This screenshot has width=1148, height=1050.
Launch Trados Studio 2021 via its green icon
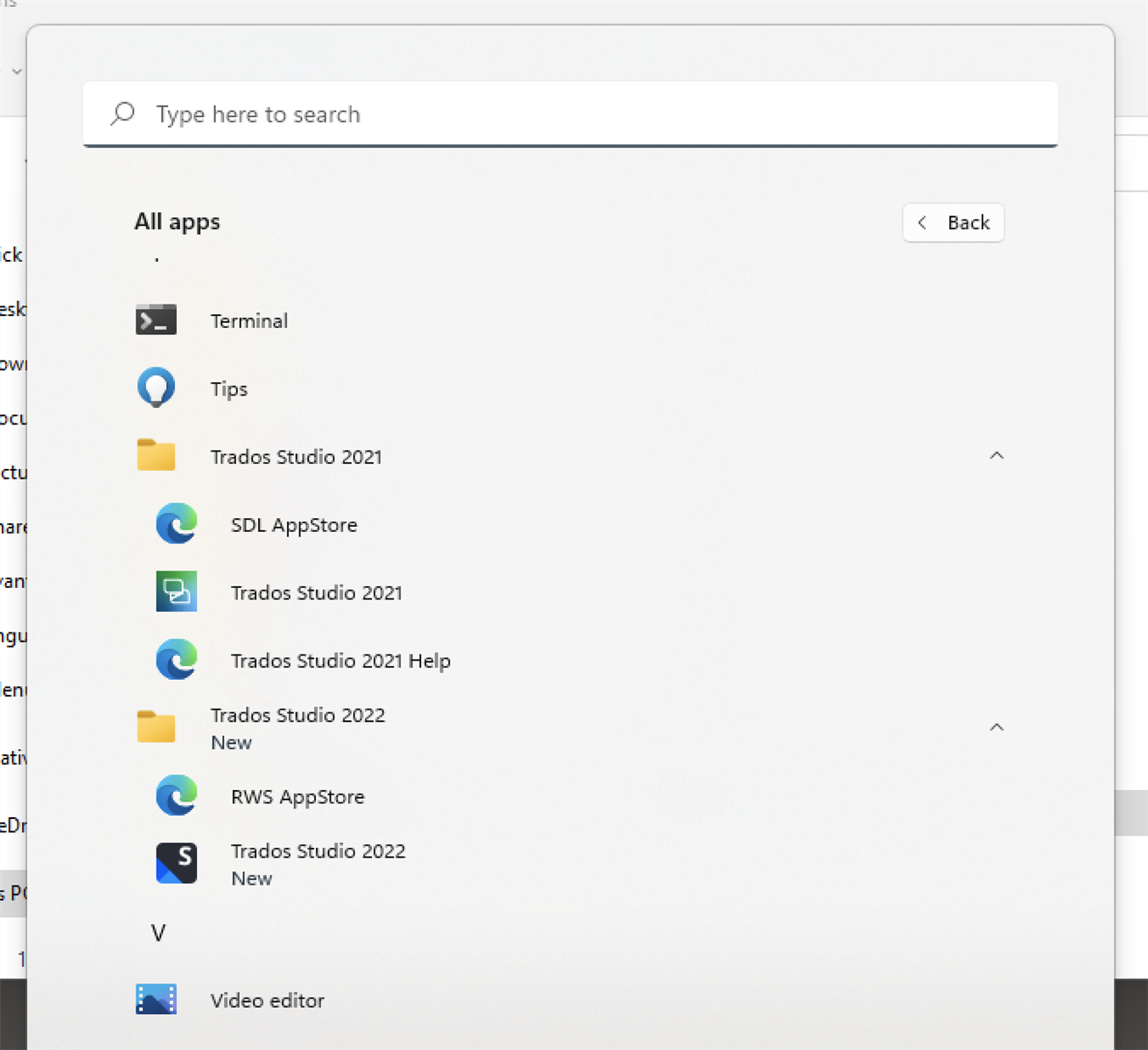[176, 592]
